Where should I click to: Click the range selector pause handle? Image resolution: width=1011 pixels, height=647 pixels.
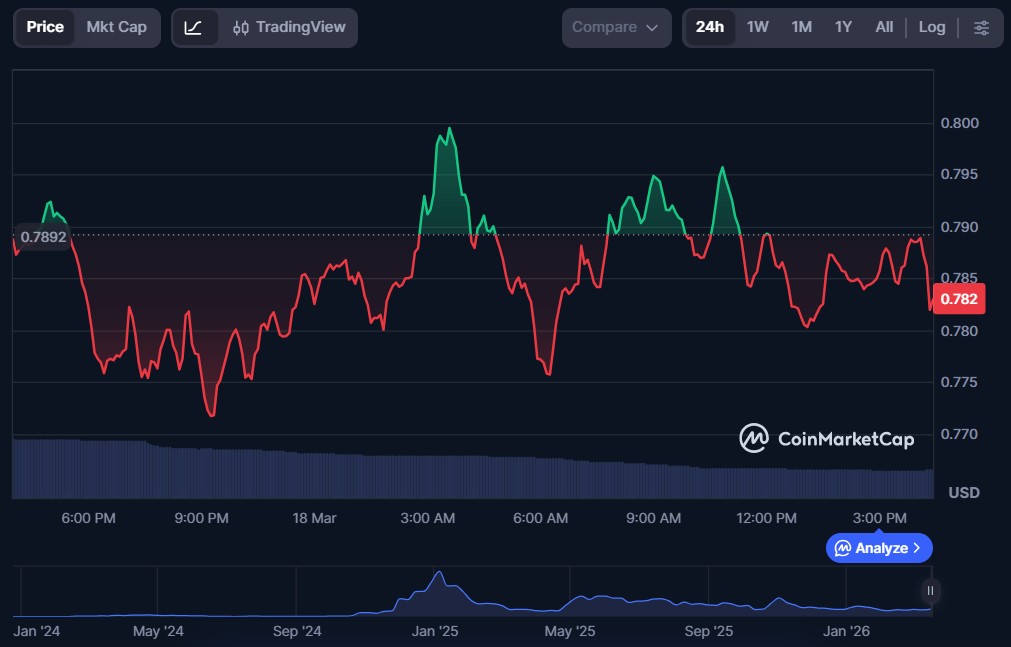point(930,591)
